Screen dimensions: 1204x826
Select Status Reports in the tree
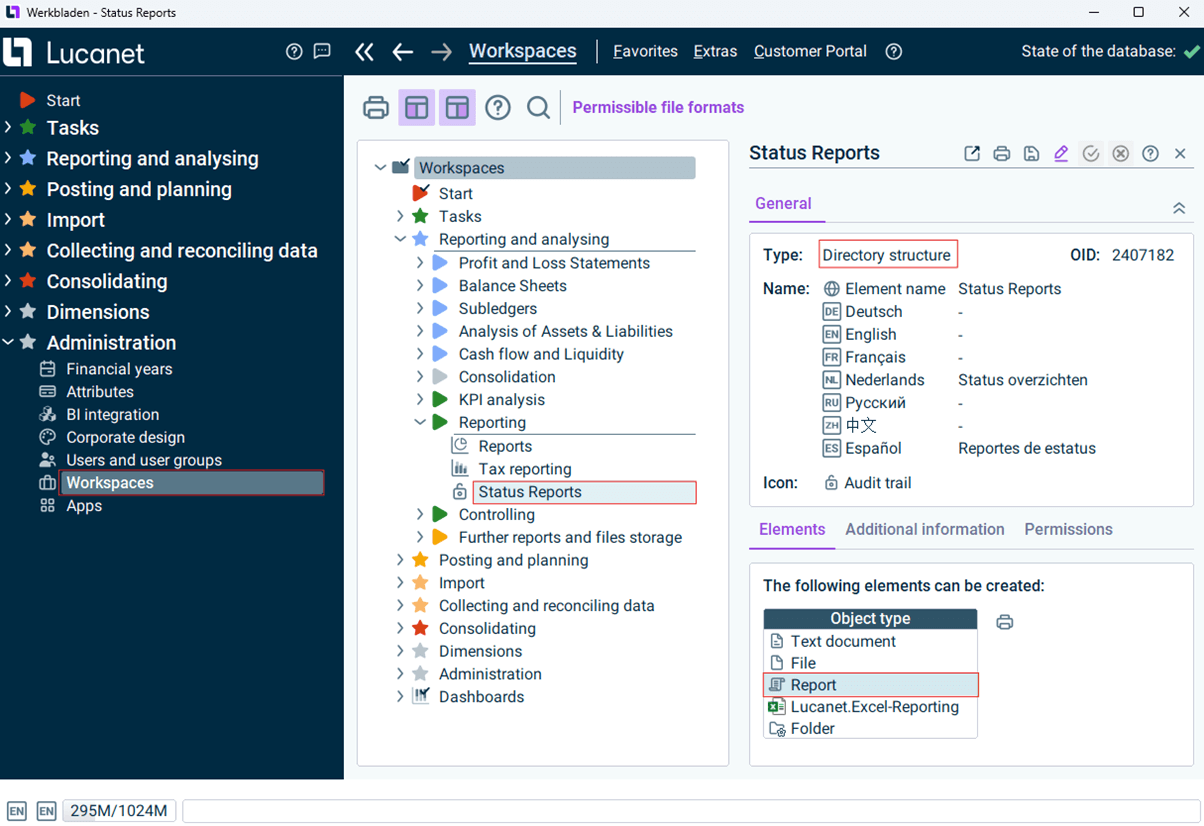point(584,492)
